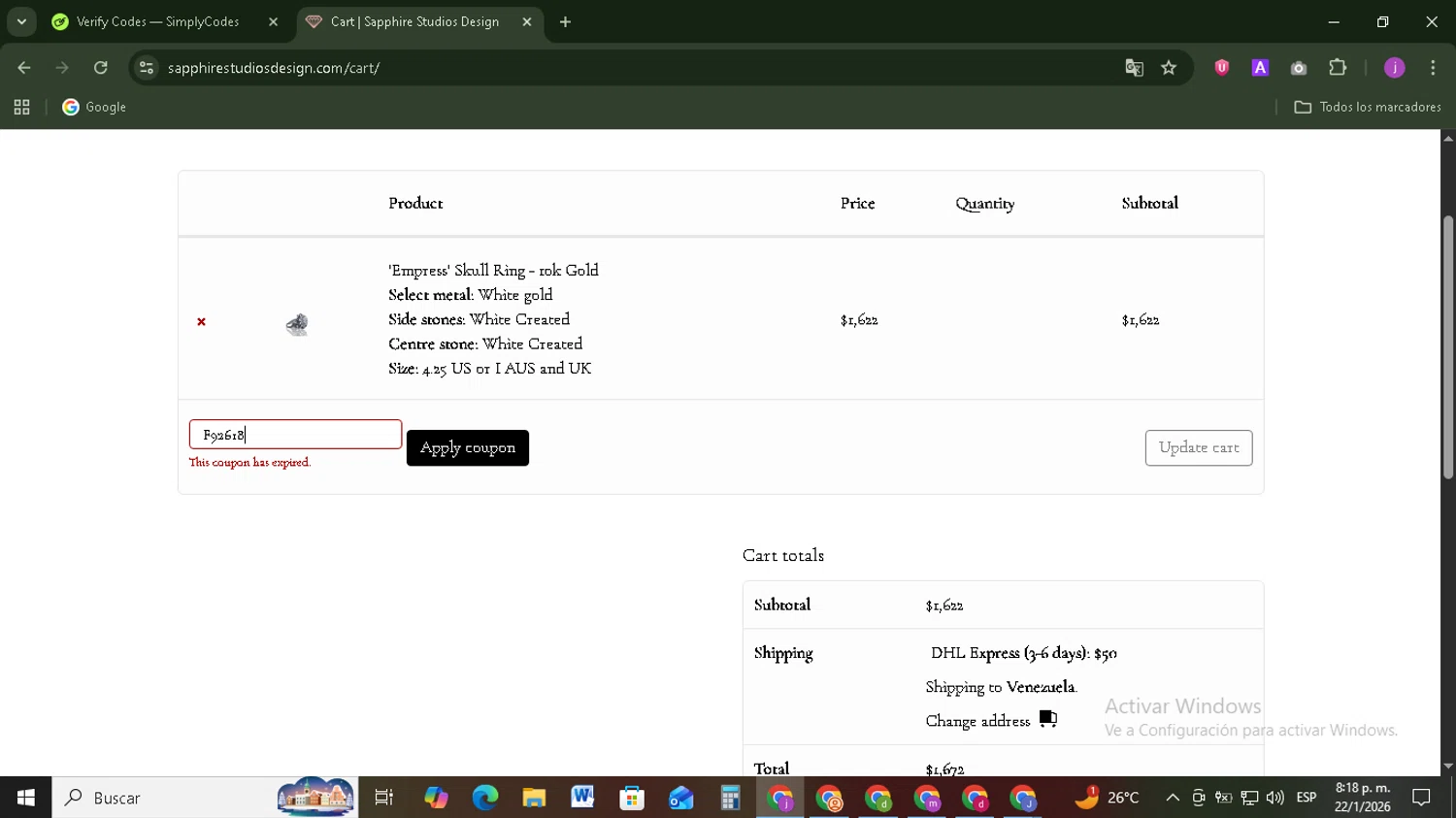Select the Cart Sapphire Studios Design tab
Viewport: 1456px width, 818px height.
pos(415,21)
